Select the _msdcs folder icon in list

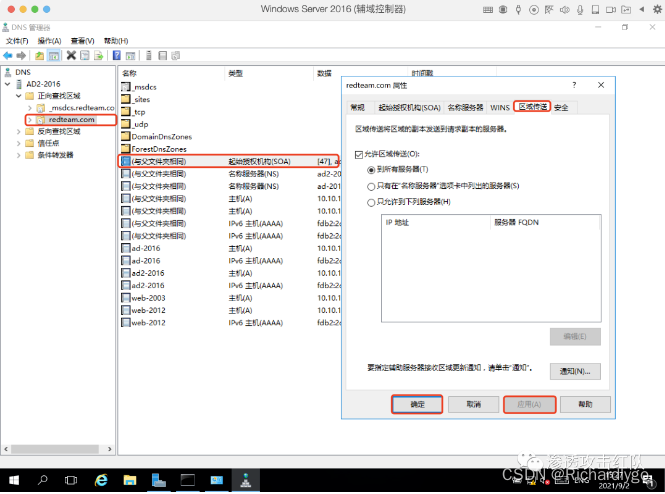click(x=126, y=87)
